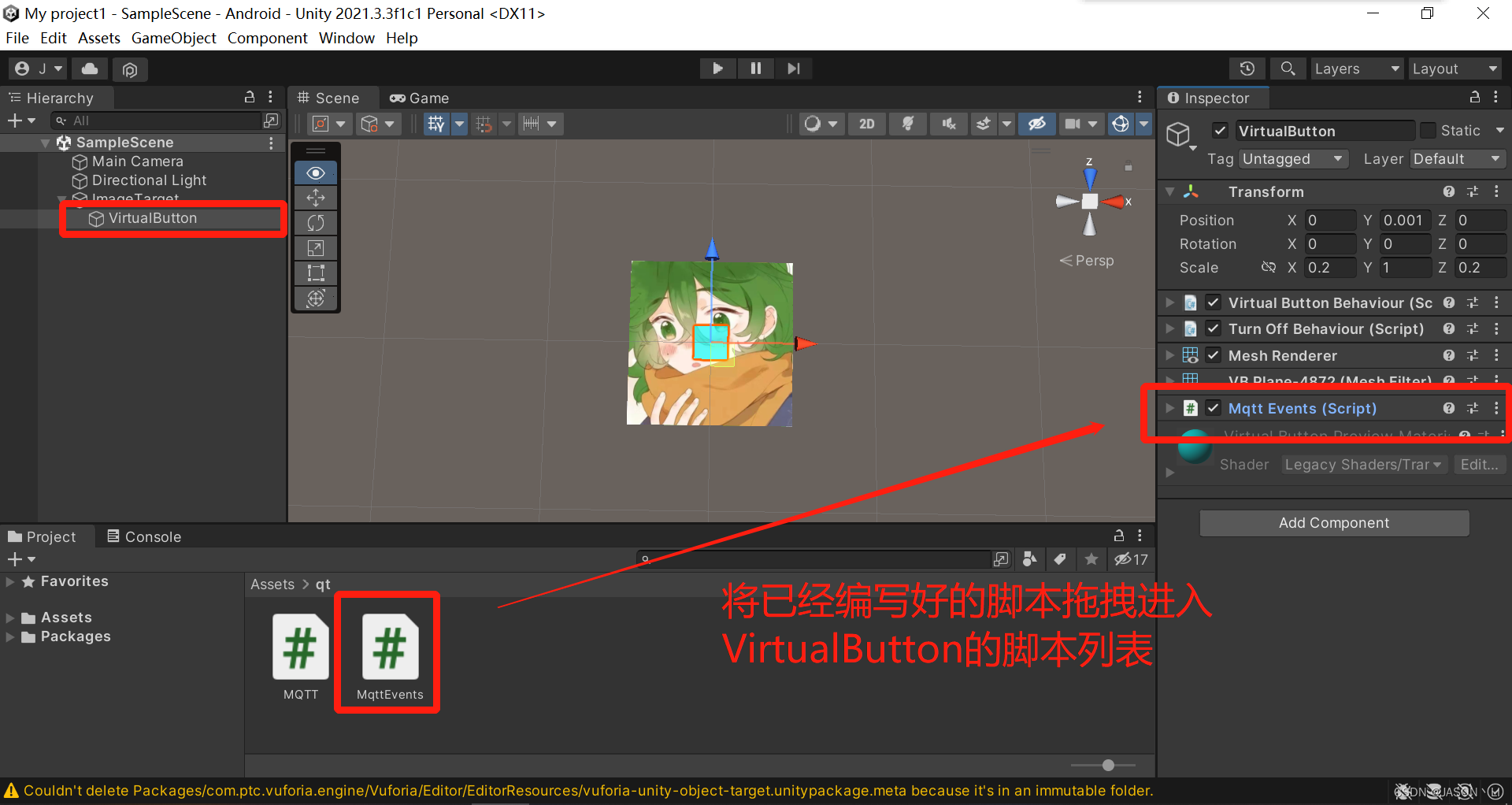Screen dimensions: 1512x805
Task: Open the Untagged Tag dropdown
Action: click(1292, 158)
